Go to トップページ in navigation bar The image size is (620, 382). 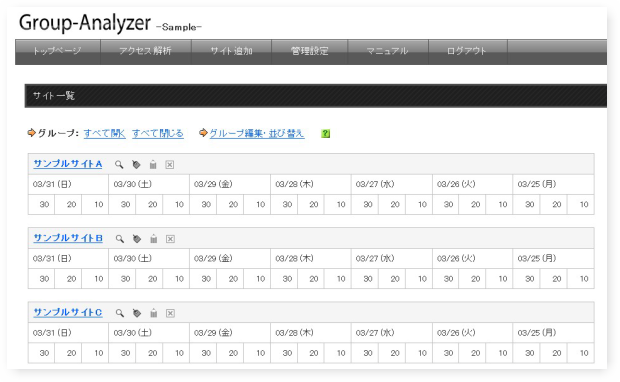[58, 51]
